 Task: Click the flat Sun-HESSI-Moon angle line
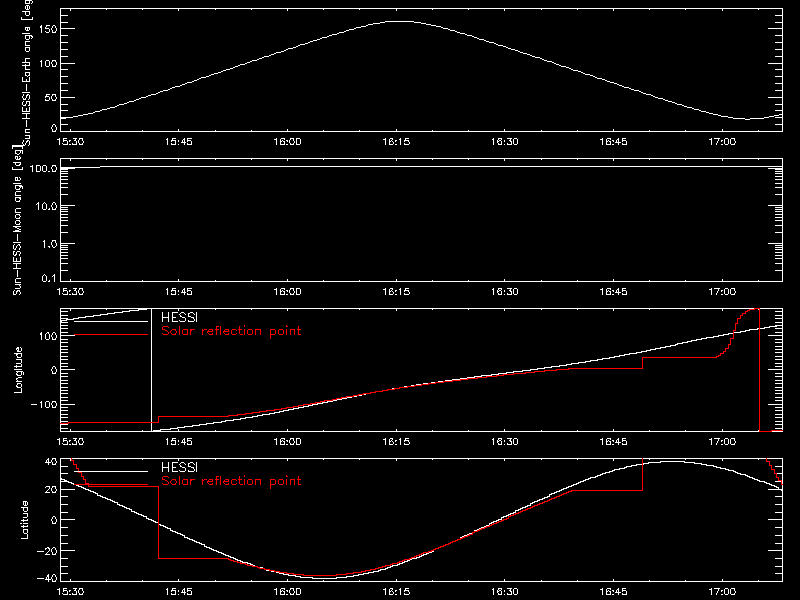[421, 167]
